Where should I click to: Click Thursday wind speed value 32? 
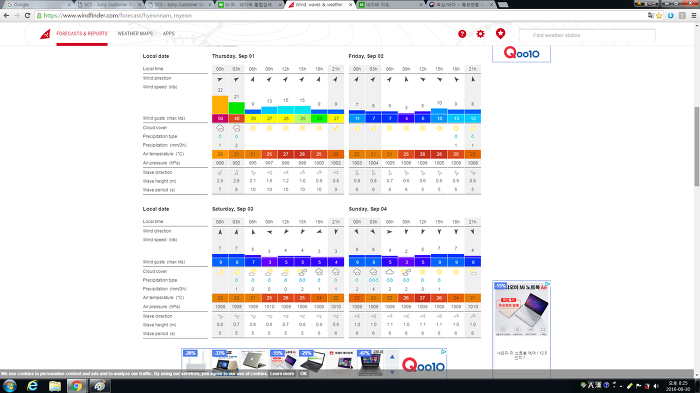pyautogui.click(x=220, y=90)
